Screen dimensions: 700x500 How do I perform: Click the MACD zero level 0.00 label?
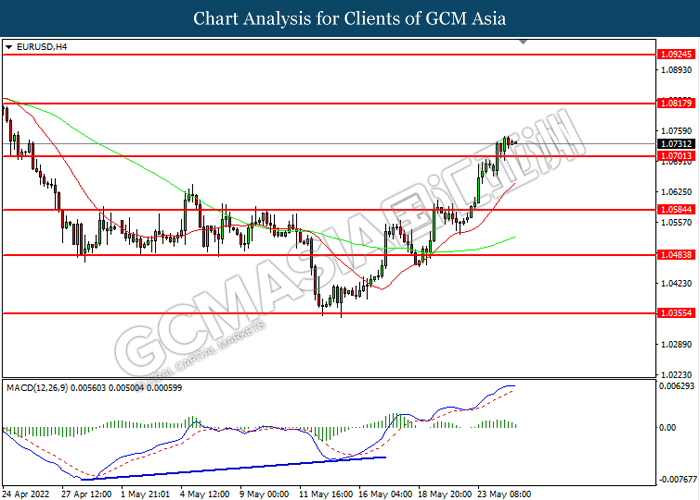(667, 428)
